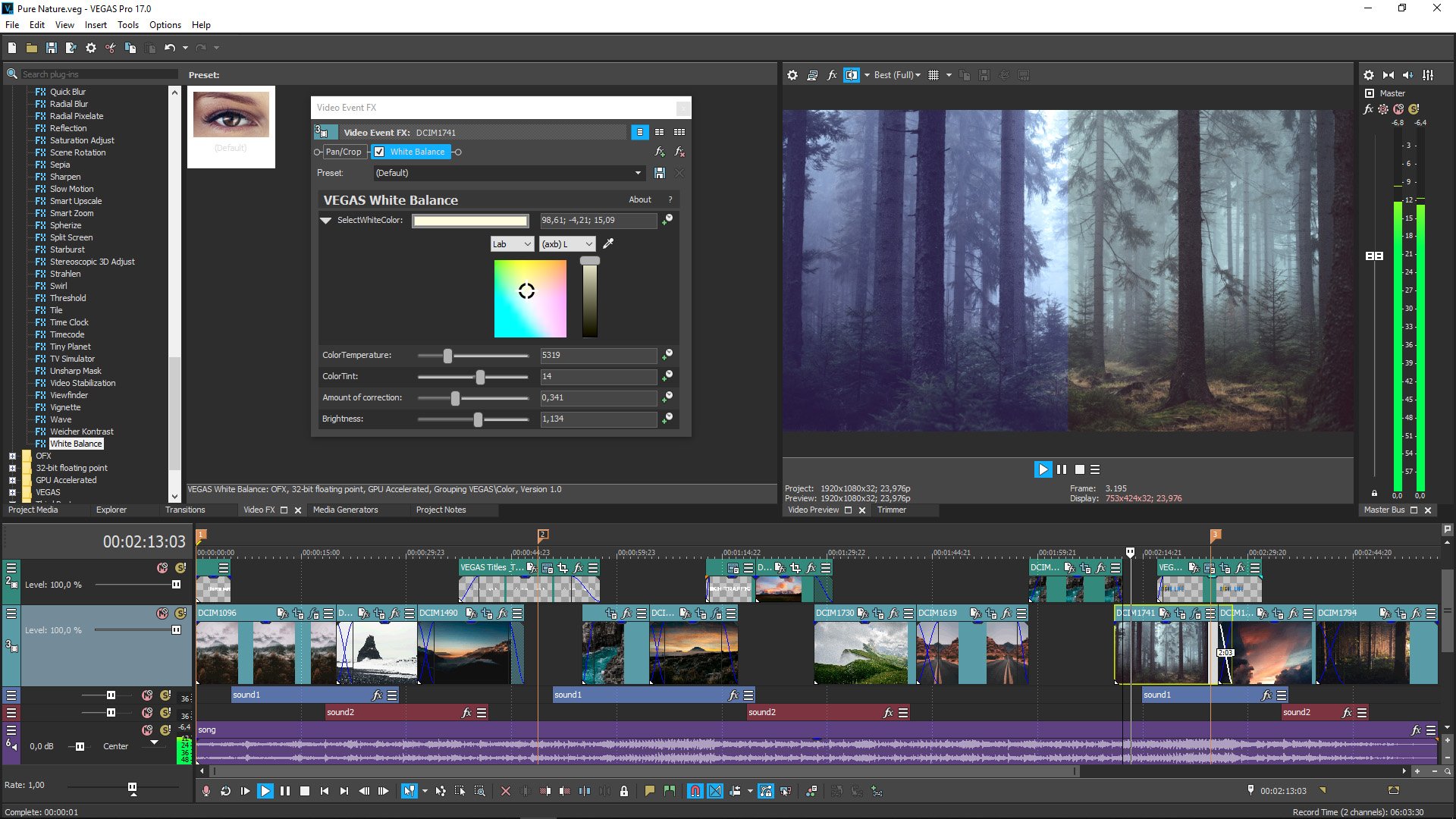Click the Save Project icon in toolbar

coord(51,48)
